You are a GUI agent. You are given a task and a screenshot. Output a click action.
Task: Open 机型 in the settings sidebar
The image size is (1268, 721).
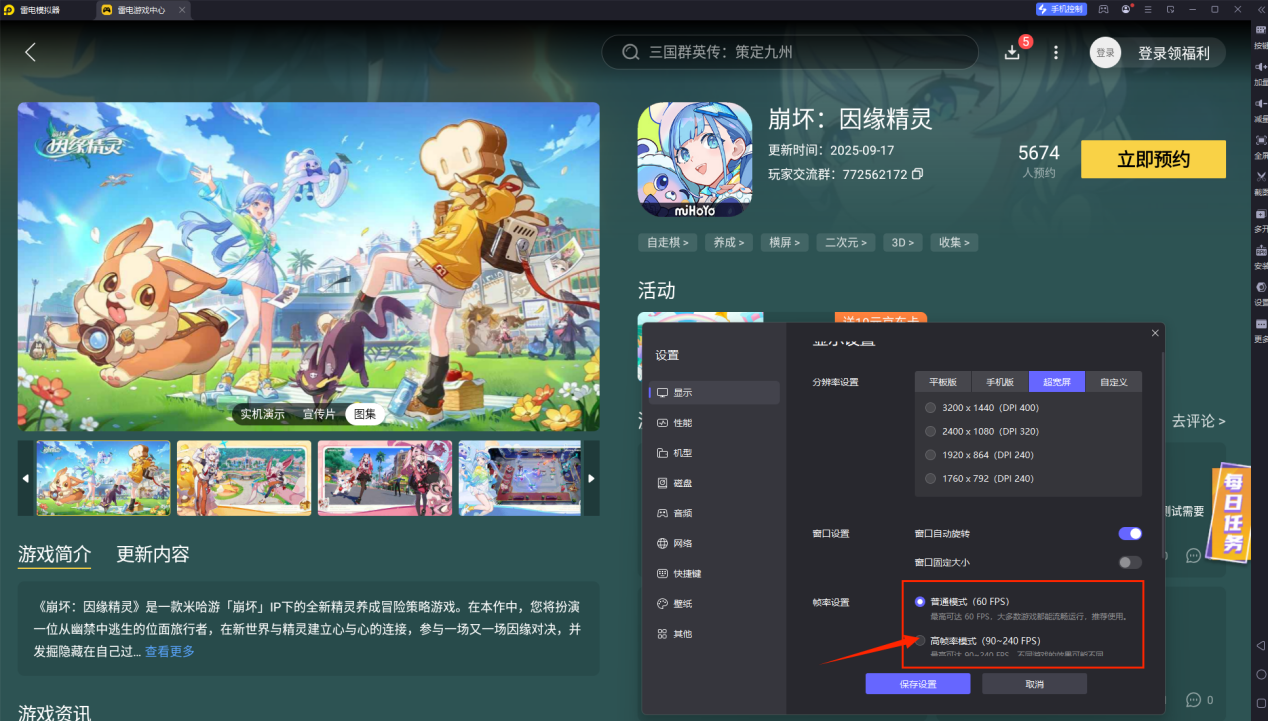pos(714,453)
